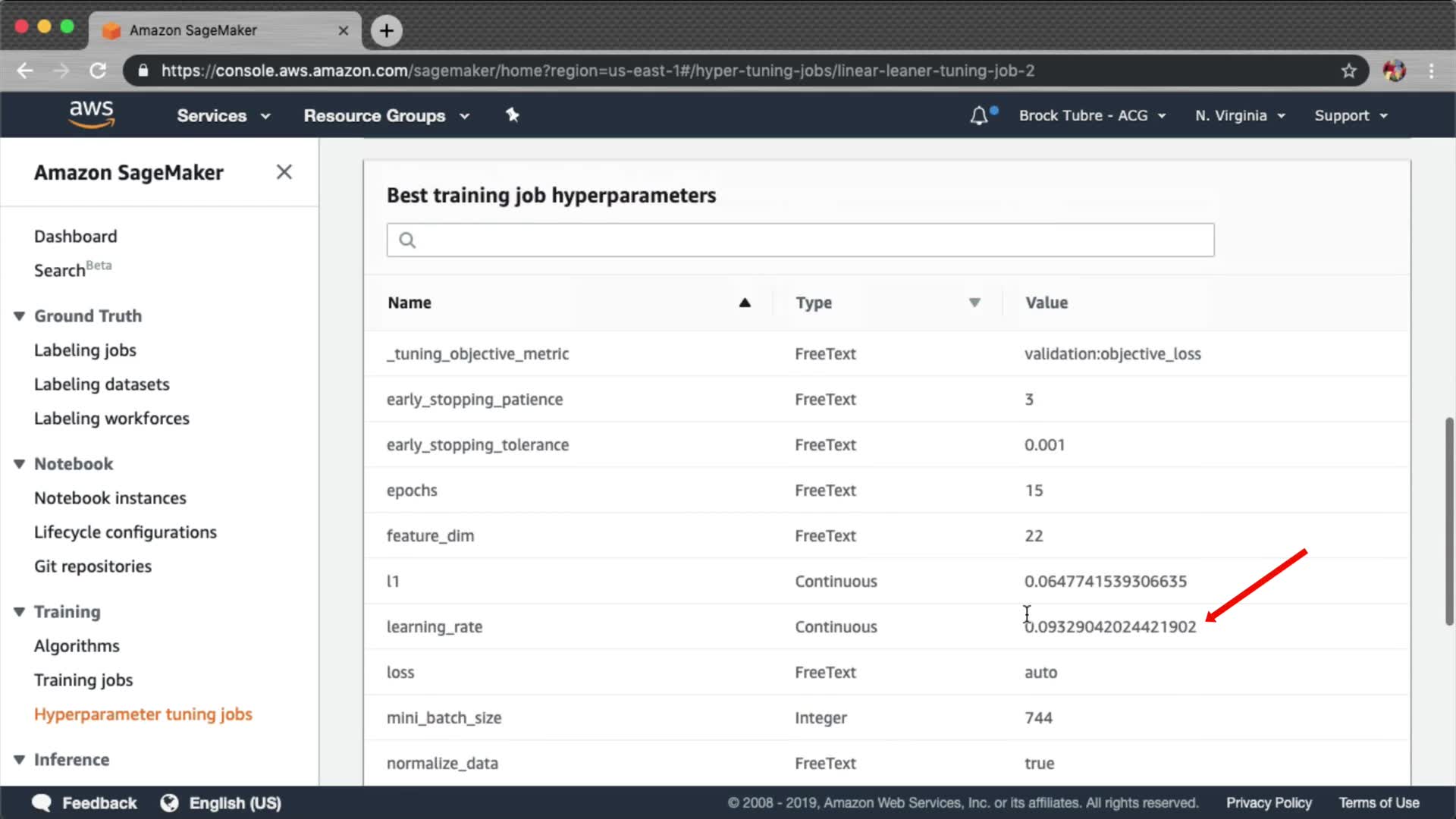The width and height of the screenshot is (1456, 819).
Task: Open the Services dropdown menu
Action: click(x=223, y=116)
